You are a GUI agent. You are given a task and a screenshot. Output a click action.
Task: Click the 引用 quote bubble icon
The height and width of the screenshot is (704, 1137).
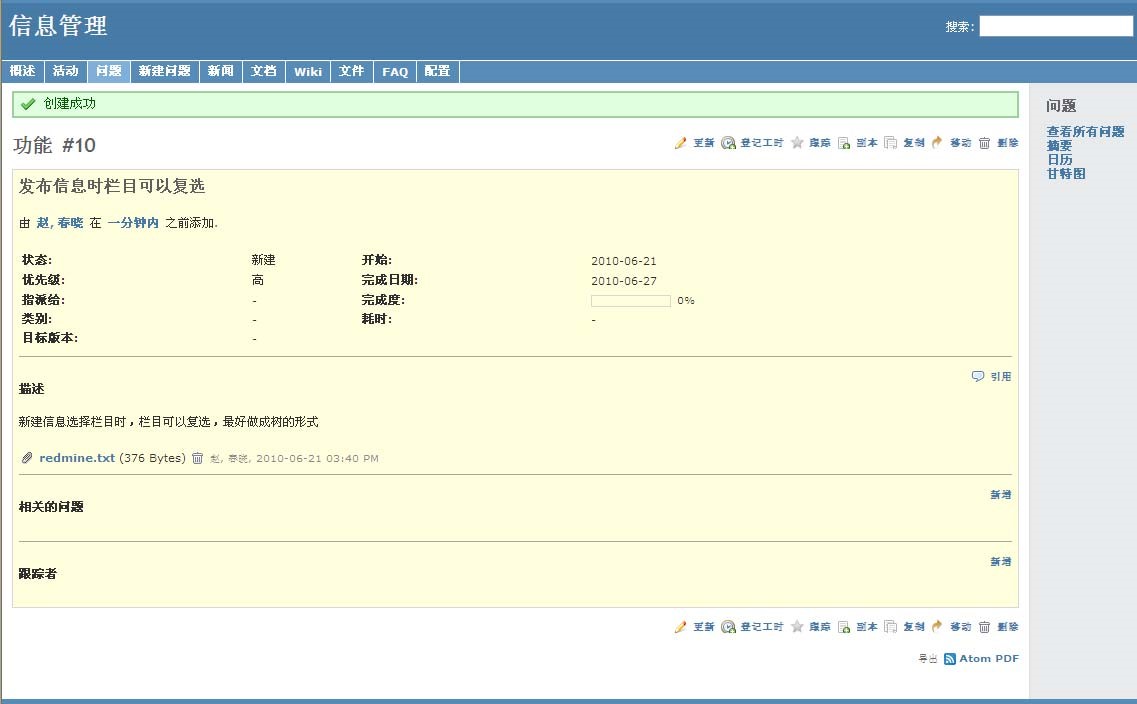(x=977, y=376)
